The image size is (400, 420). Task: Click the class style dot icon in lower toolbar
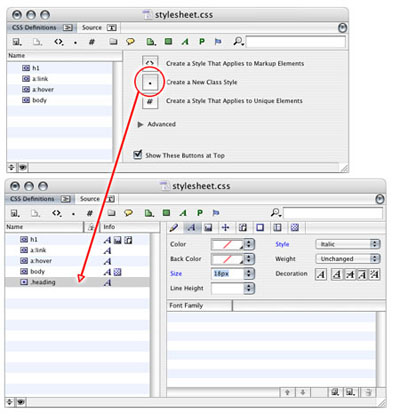coord(73,214)
